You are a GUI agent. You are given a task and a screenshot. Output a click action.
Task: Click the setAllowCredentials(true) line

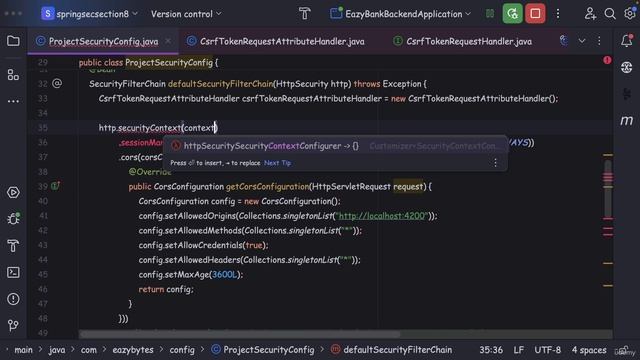coord(203,245)
